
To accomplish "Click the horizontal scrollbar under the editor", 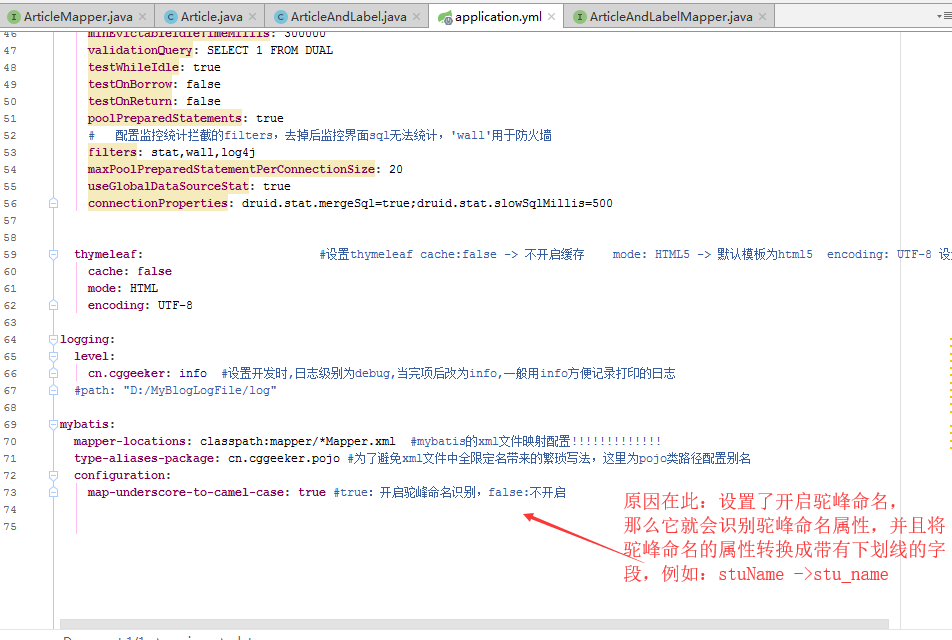I will (474, 624).
